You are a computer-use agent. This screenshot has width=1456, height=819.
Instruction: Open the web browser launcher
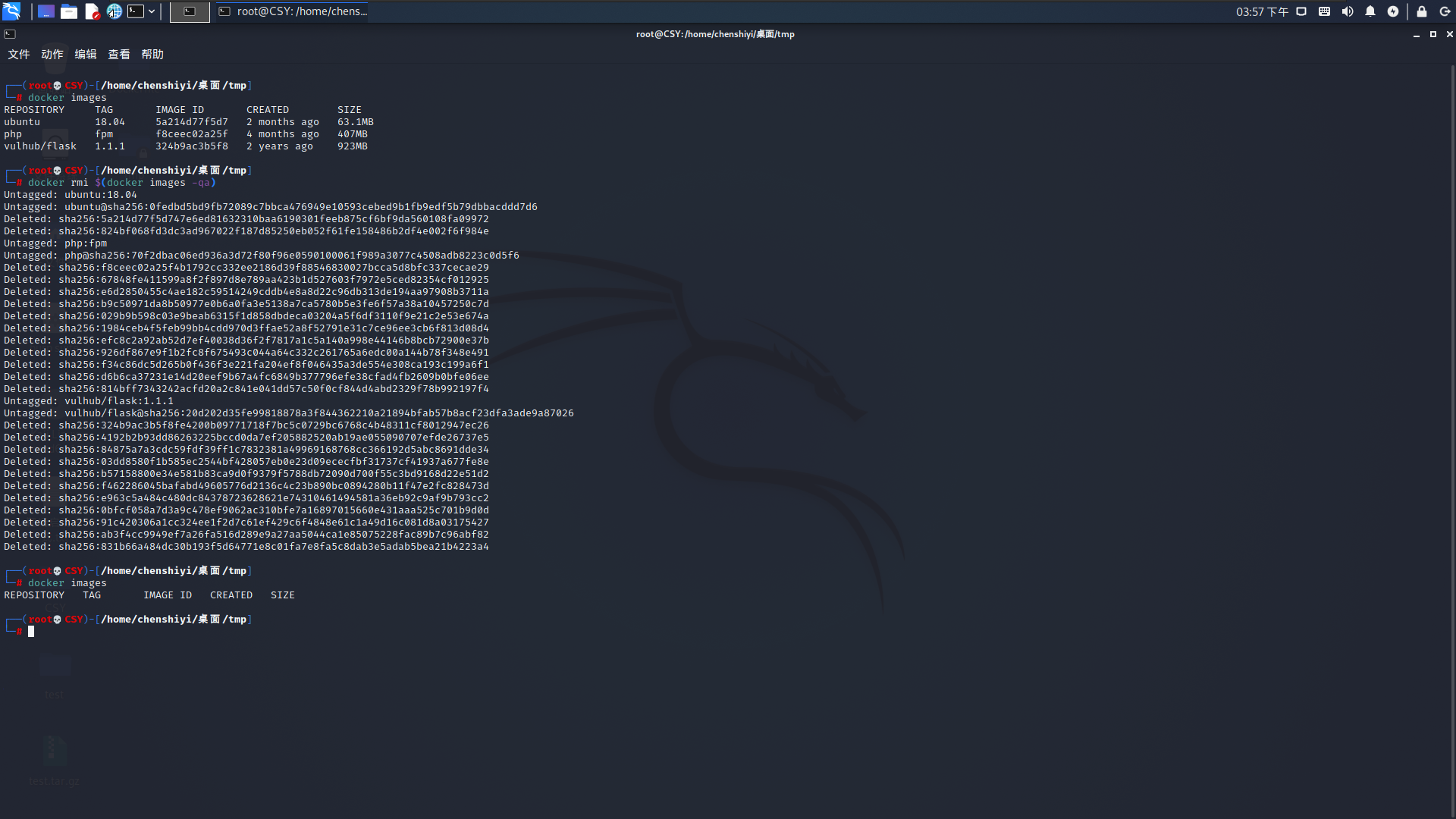tap(114, 11)
